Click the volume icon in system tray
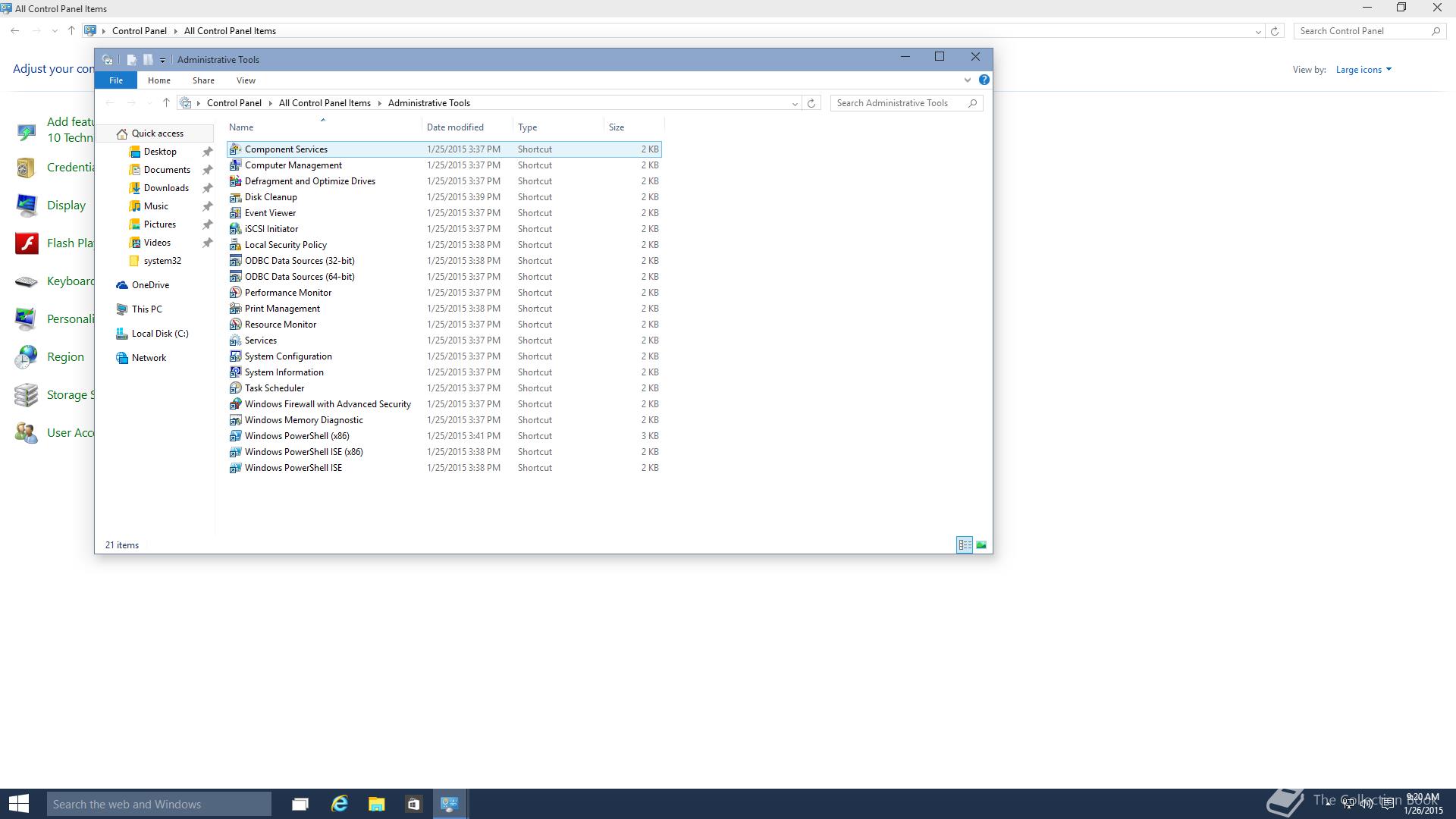 tap(1367, 804)
